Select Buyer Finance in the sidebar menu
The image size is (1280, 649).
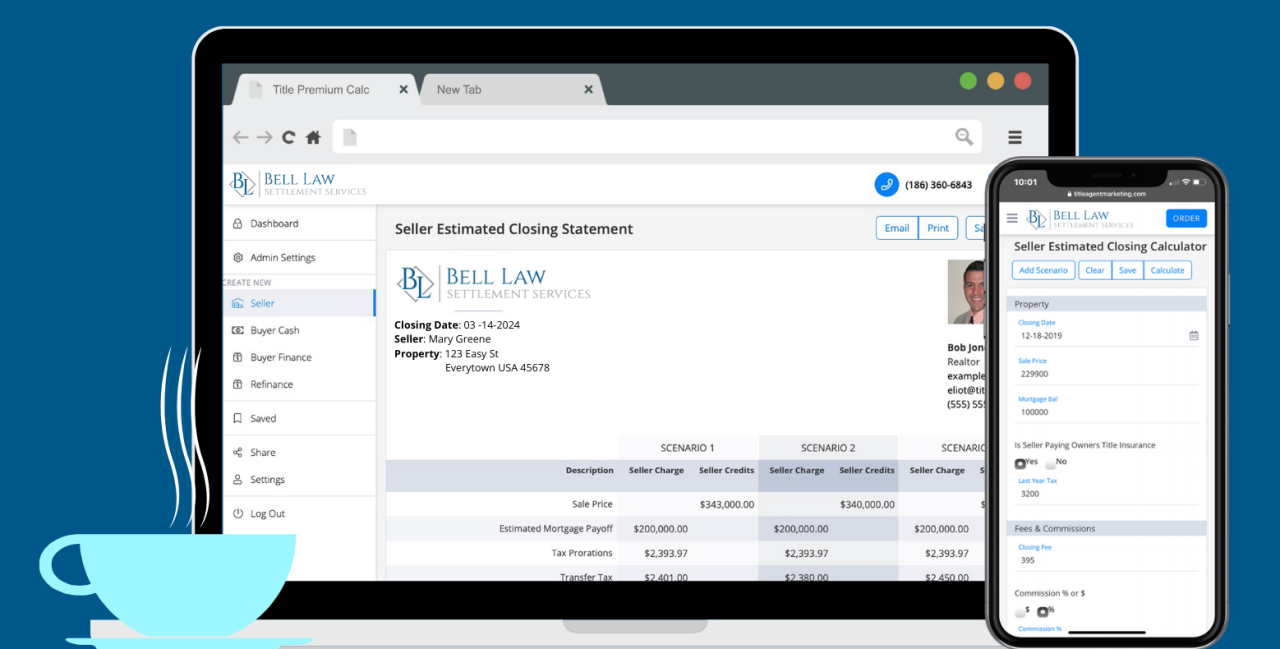(280, 358)
